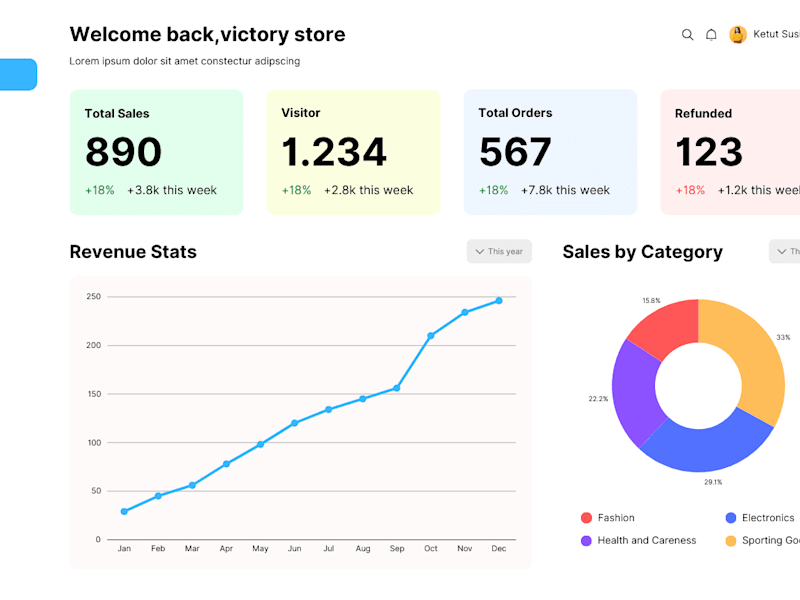Click the Oct data point on revenue chart
This screenshot has height=600, width=800.
coord(431,336)
